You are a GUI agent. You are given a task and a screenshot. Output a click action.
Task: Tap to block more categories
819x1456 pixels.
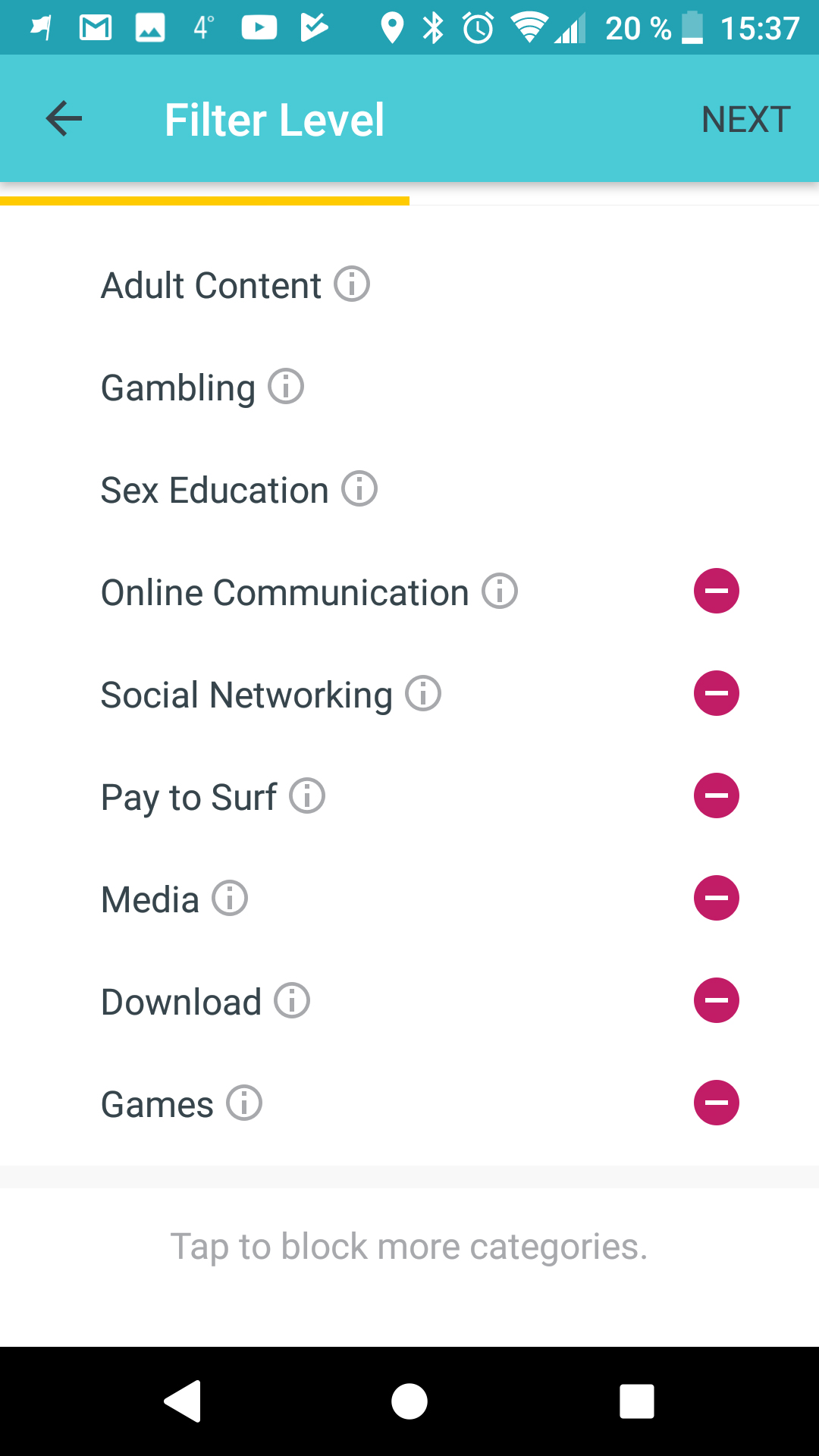(409, 1247)
